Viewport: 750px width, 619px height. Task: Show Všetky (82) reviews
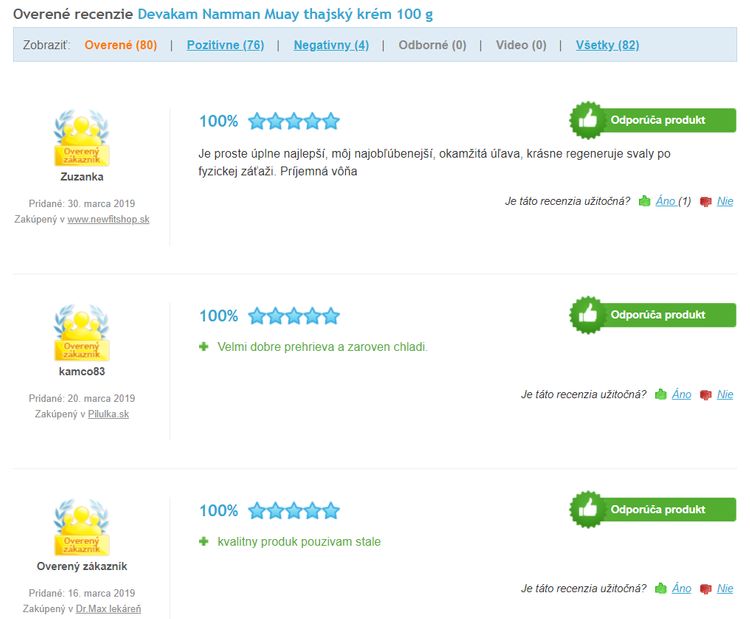point(607,45)
